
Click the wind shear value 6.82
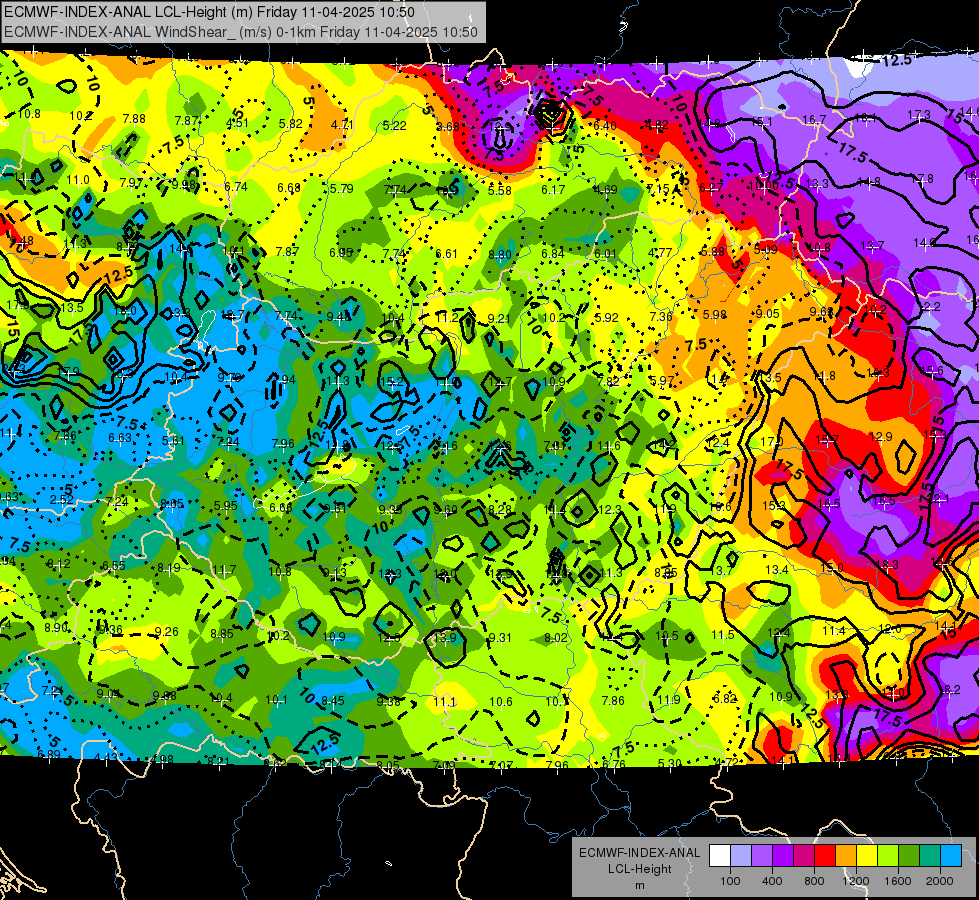[725, 699]
